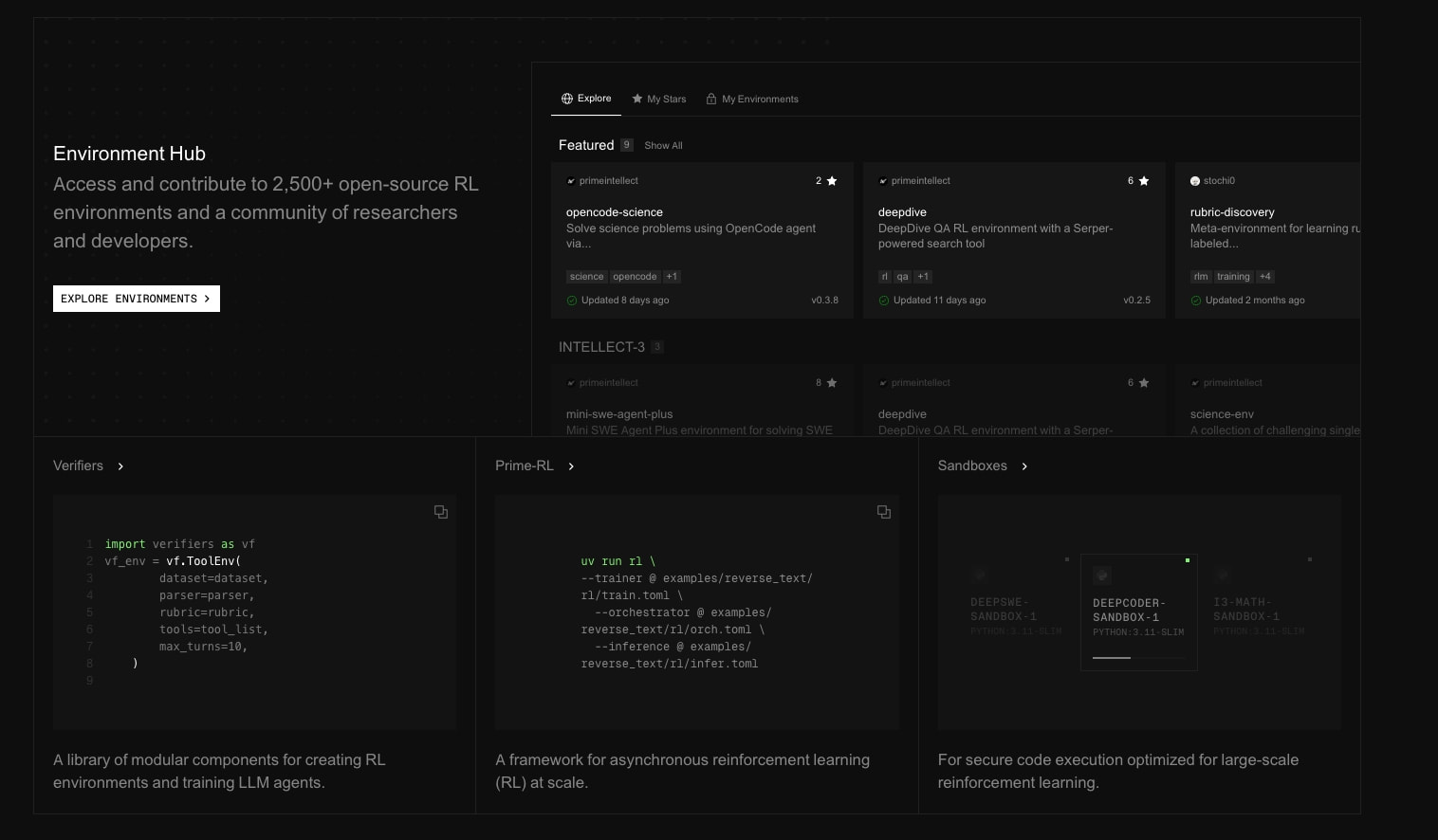Image resolution: width=1438 pixels, height=840 pixels.
Task: Click the EXPLORE ENVIRONMENTS button
Action: tap(137, 299)
